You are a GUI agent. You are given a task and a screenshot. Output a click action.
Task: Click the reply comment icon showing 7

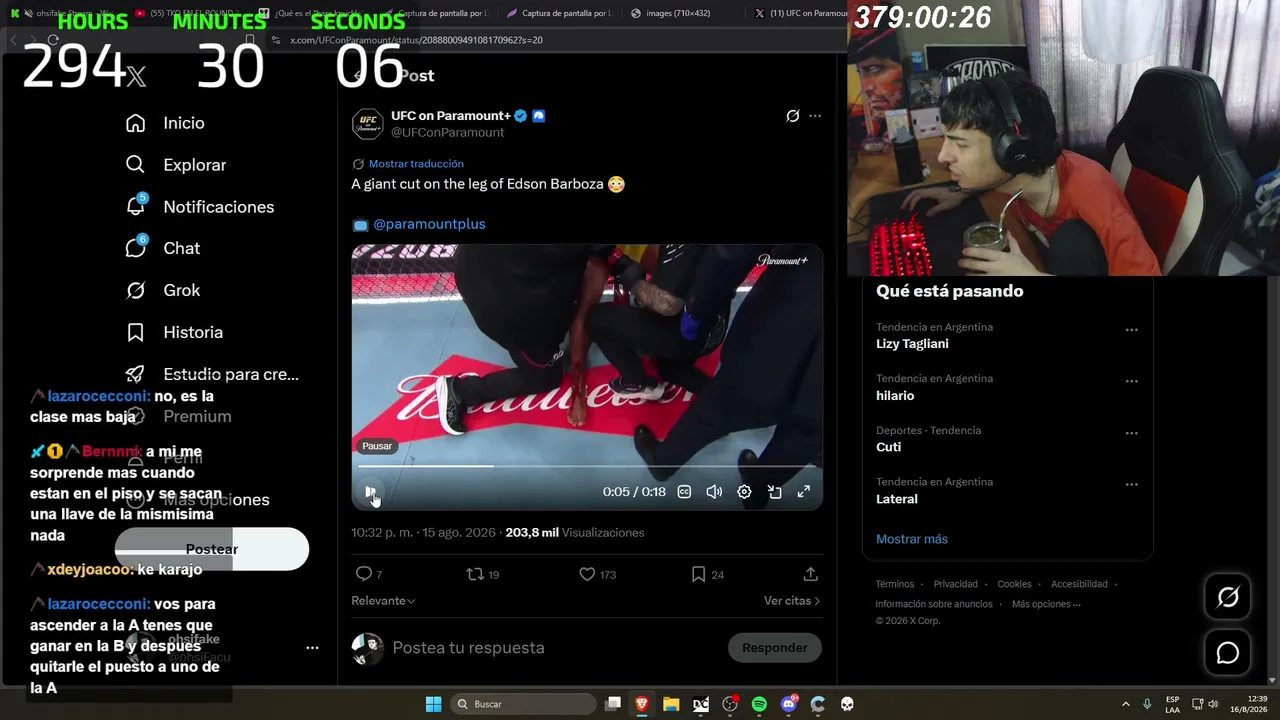click(369, 574)
